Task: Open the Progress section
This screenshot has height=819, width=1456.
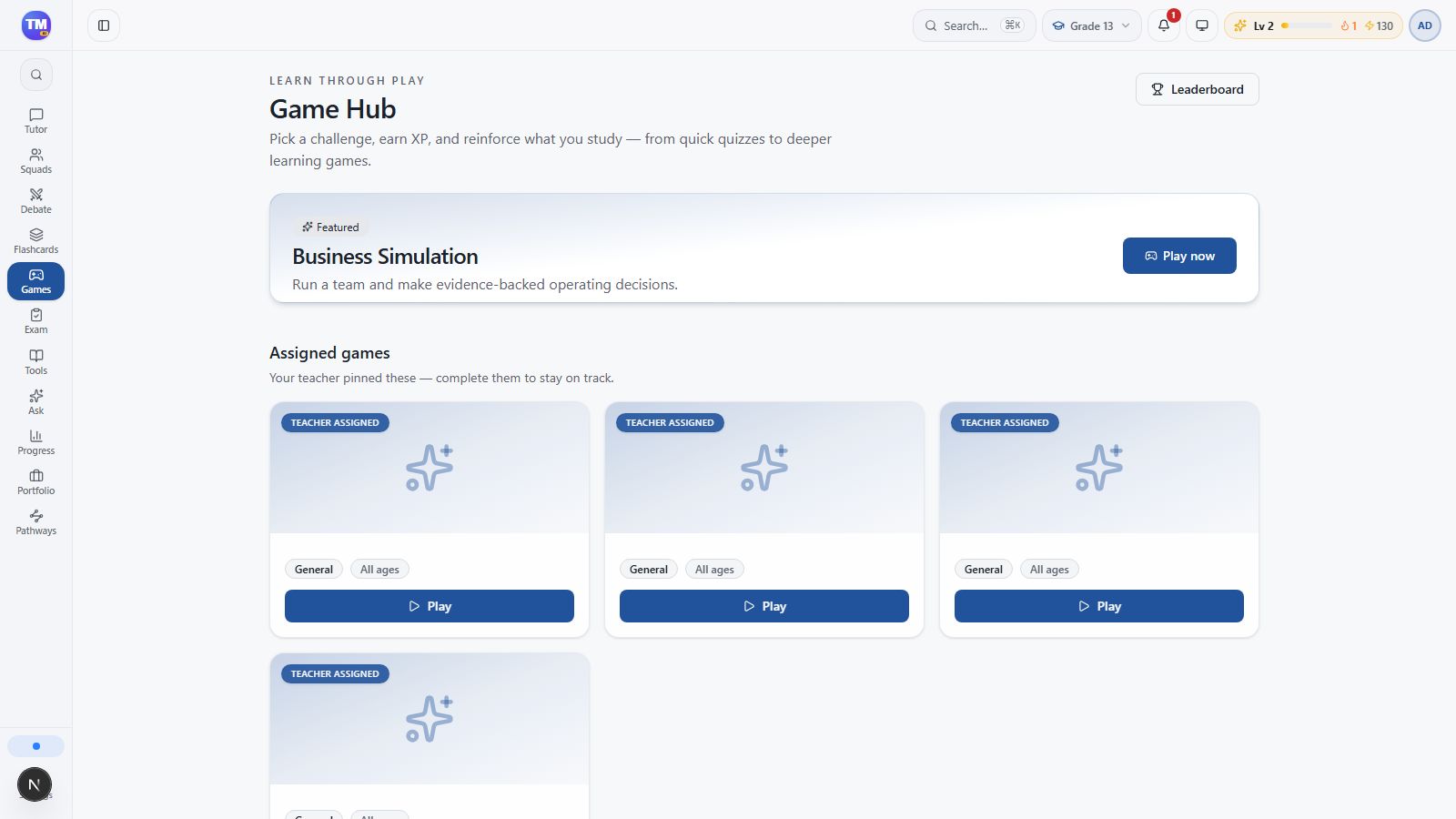Action: click(x=36, y=442)
